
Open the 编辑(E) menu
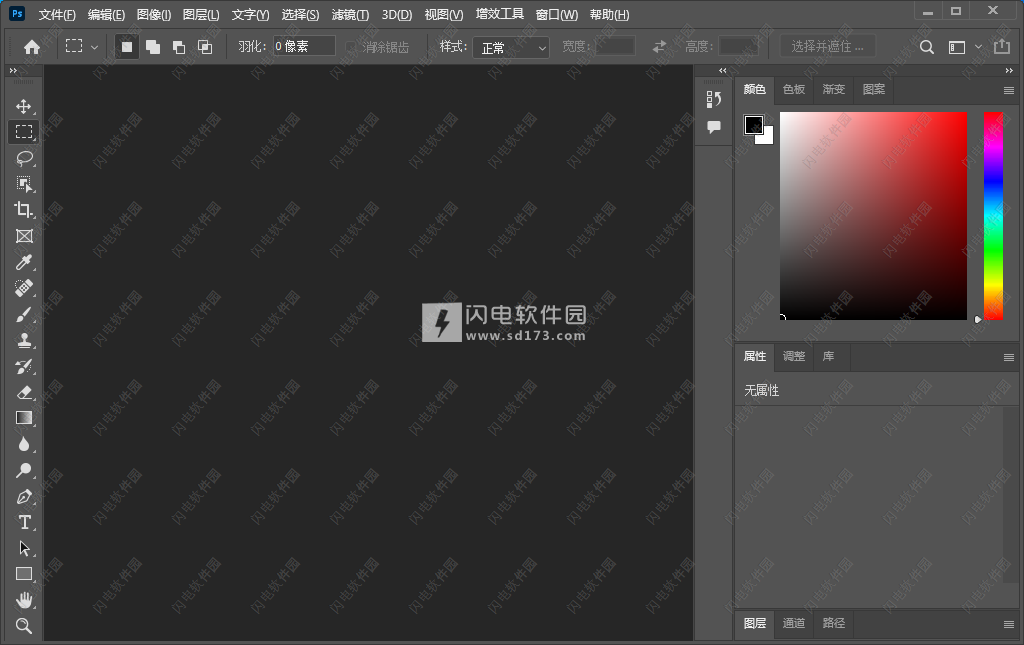(106, 14)
